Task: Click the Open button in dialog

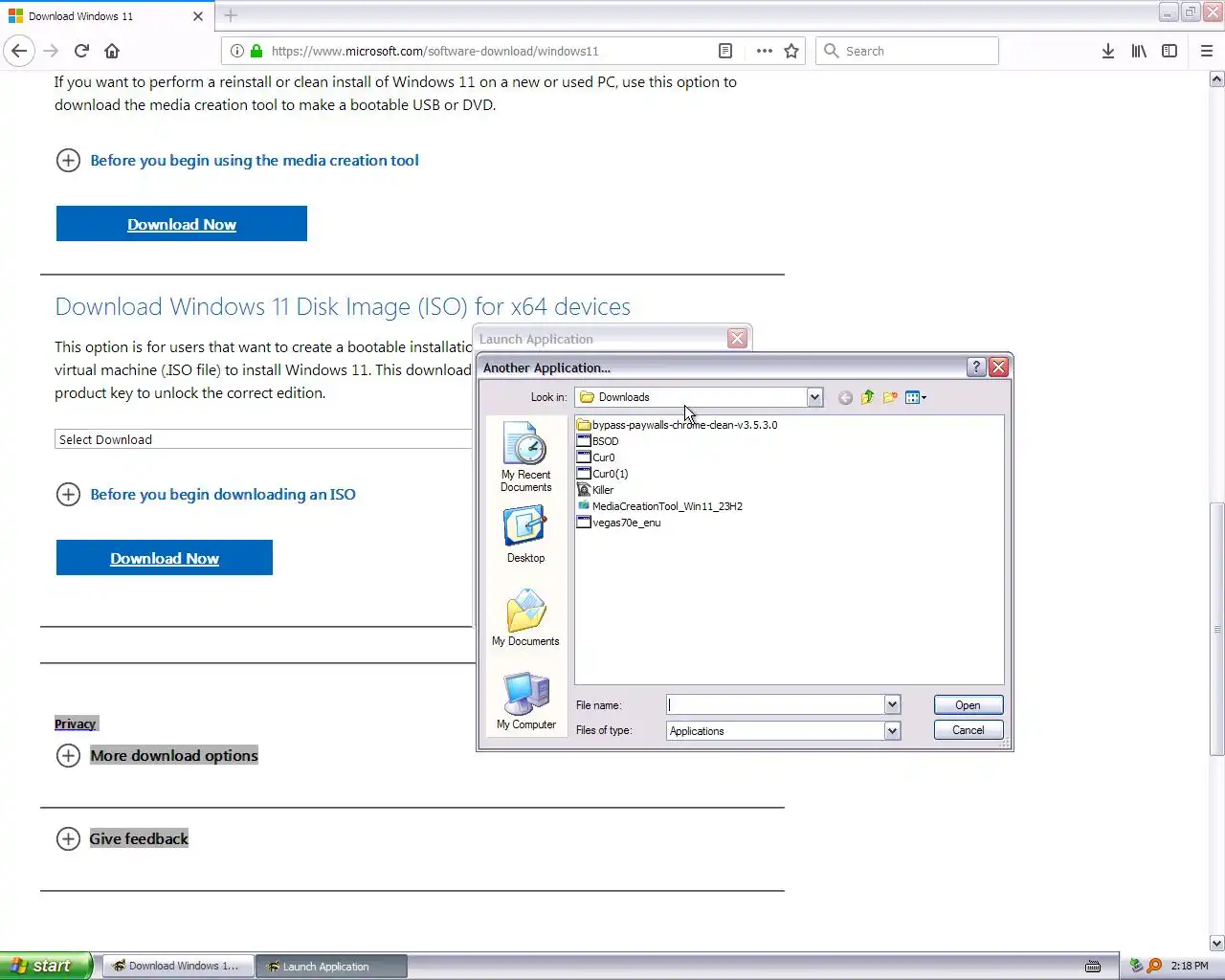Action: click(968, 705)
